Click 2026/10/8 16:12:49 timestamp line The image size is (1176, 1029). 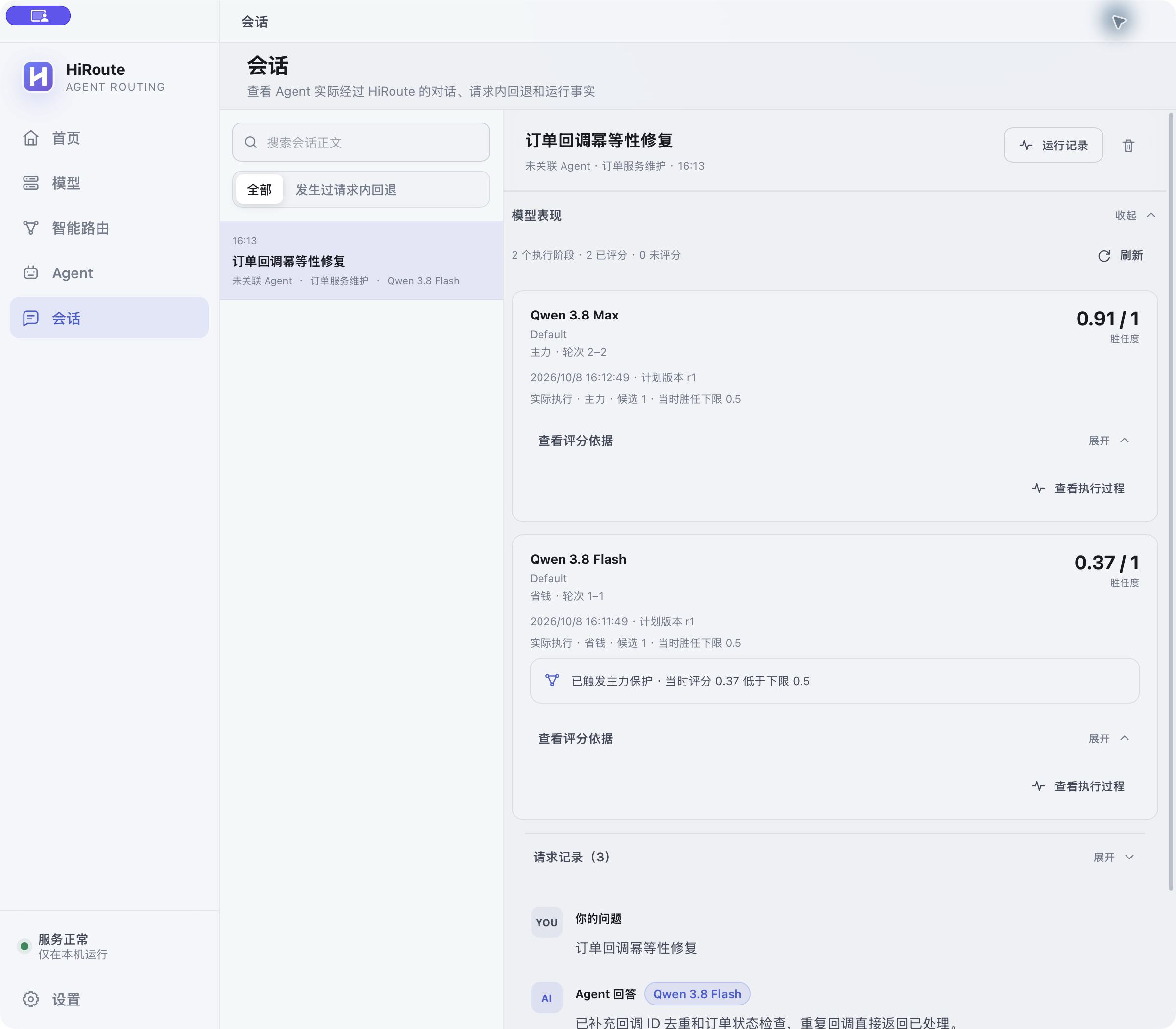[x=612, y=377]
